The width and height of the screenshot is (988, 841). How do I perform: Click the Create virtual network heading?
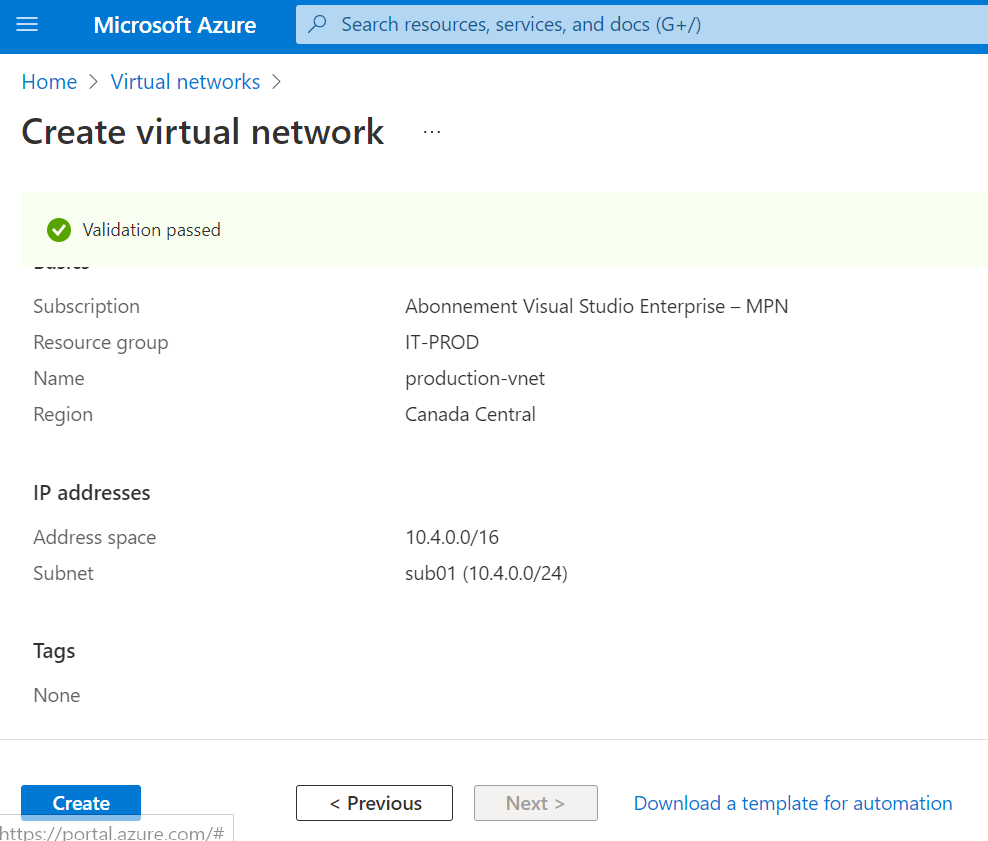(x=203, y=132)
